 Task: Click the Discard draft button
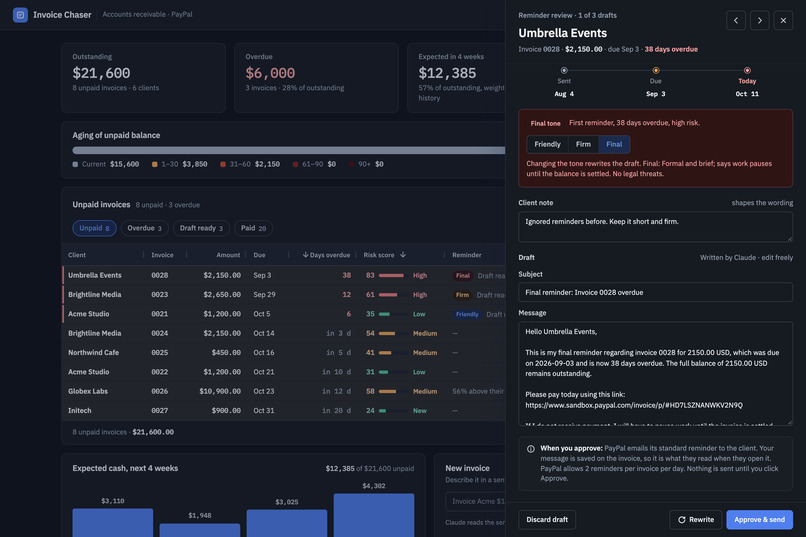[547, 520]
